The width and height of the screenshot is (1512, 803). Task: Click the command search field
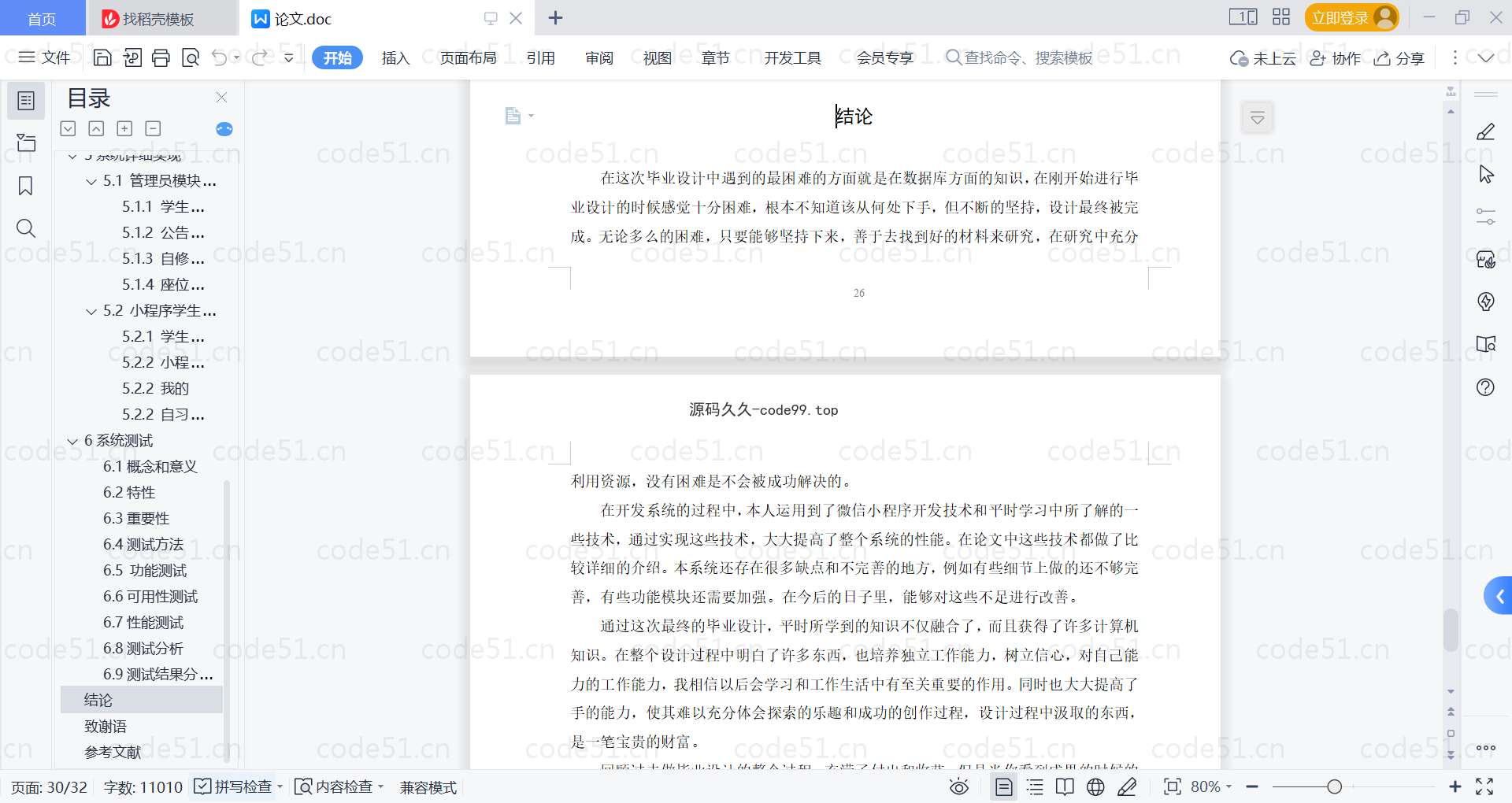[1019, 58]
